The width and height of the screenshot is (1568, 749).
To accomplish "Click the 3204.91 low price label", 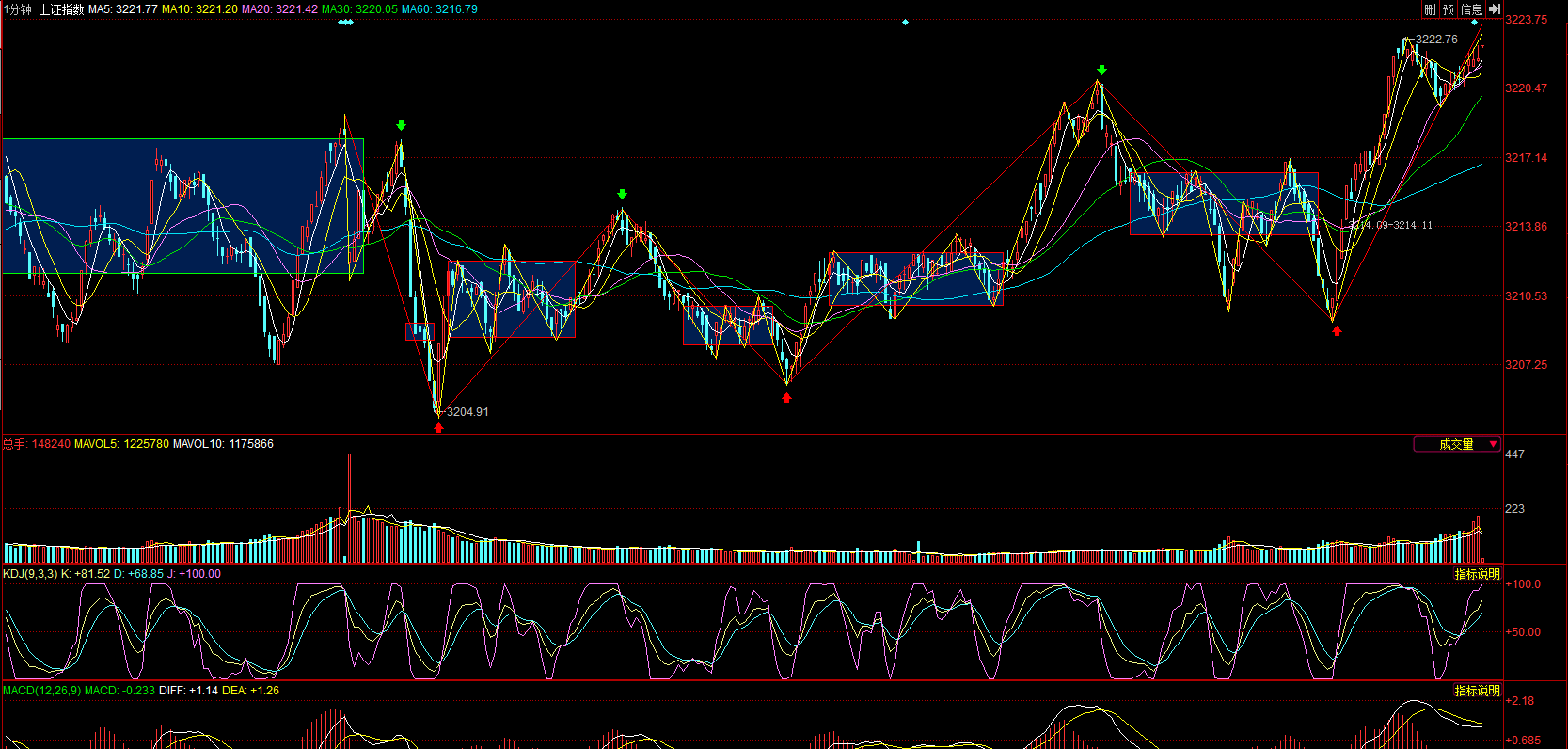I will coord(467,412).
